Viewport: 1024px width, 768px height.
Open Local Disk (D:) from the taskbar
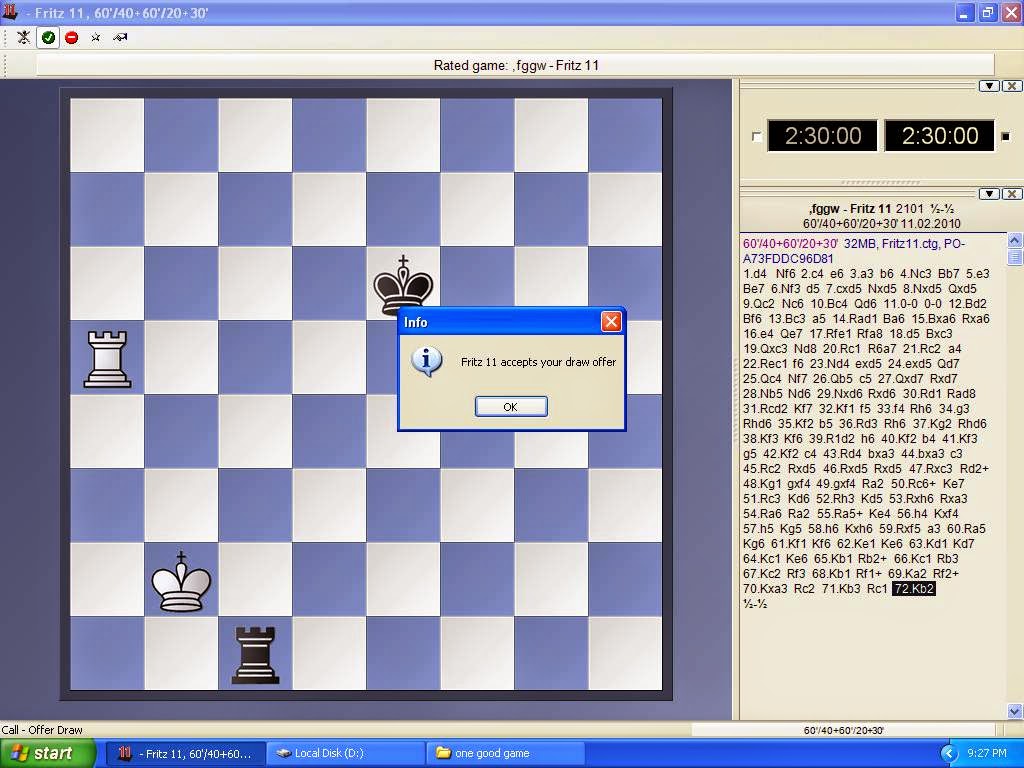(x=346, y=754)
